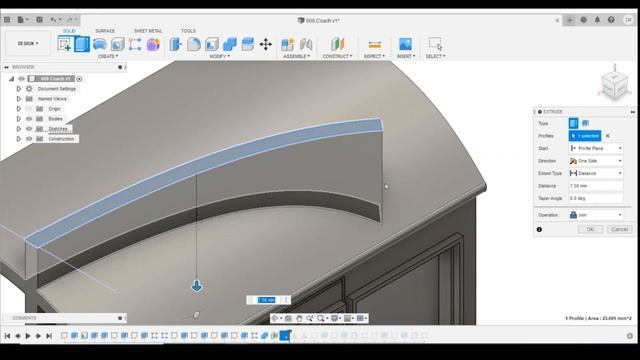Open the Help question mark icon

point(611,20)
